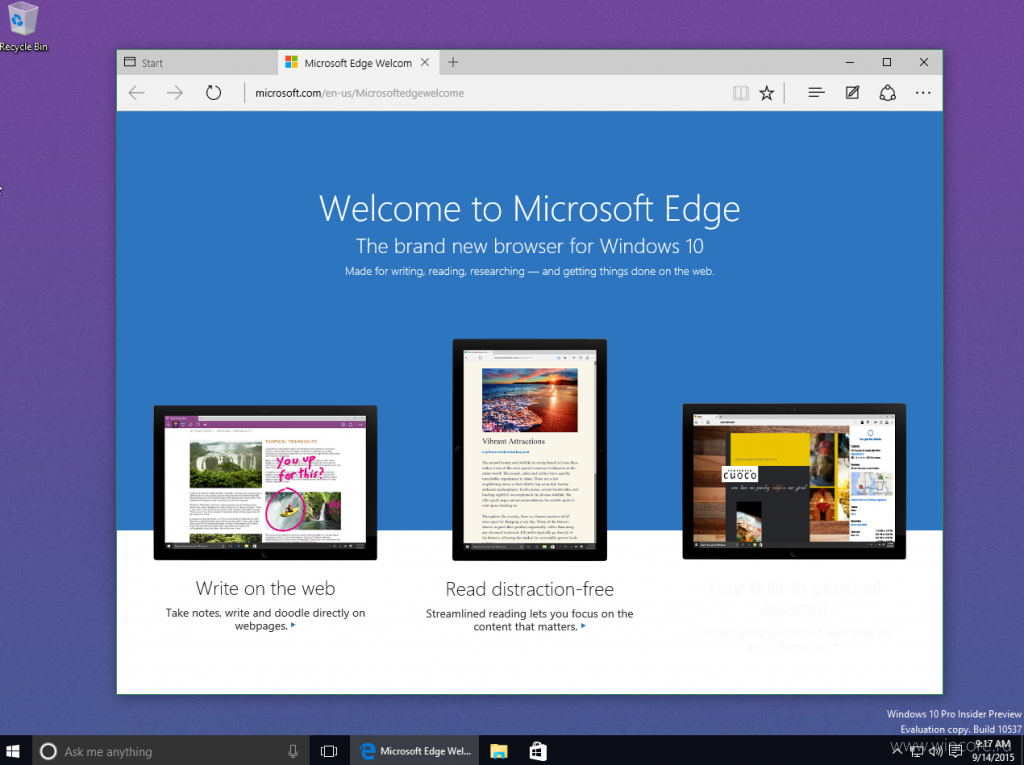Open the Windows Start menu
This screenshot has width=1024, height=765.
[x=12, y=751]
